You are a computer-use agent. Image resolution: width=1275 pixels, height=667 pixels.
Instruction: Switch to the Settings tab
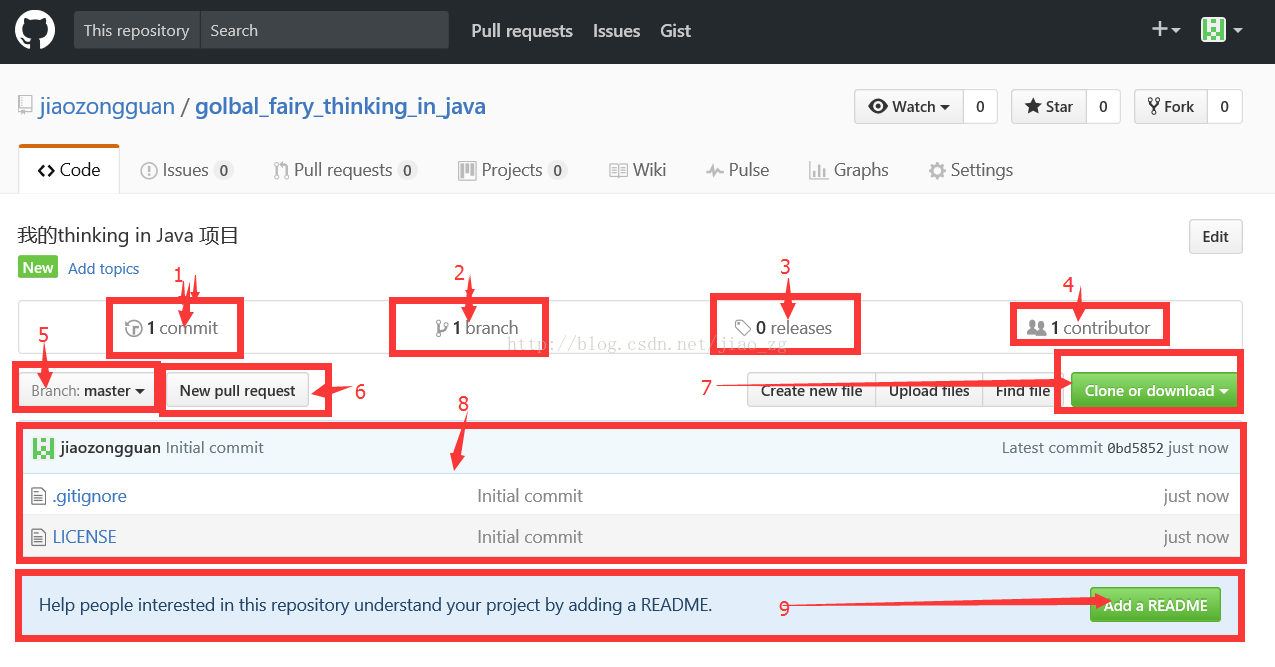click(x=971, y=170)
